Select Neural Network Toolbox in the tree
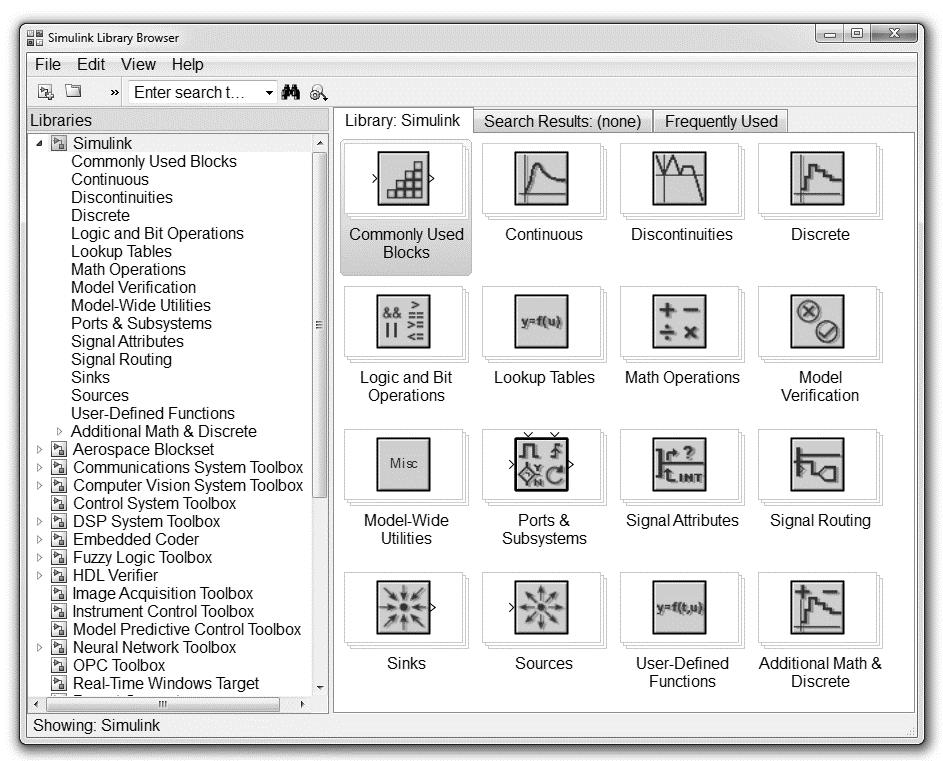 [155, 647]
